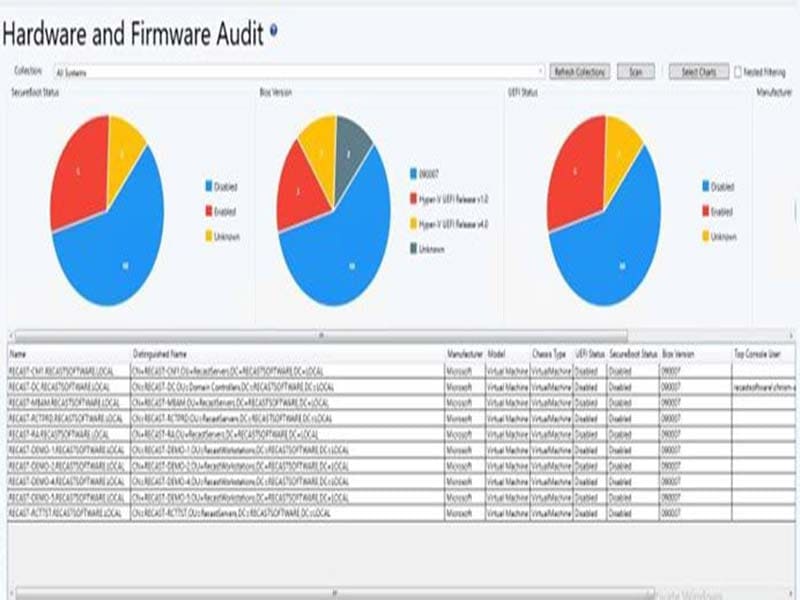This screenshot has width=800, height=600.
Task: Open the Collection dropdown showing All Systems
Action: click(x=299, y=72)
